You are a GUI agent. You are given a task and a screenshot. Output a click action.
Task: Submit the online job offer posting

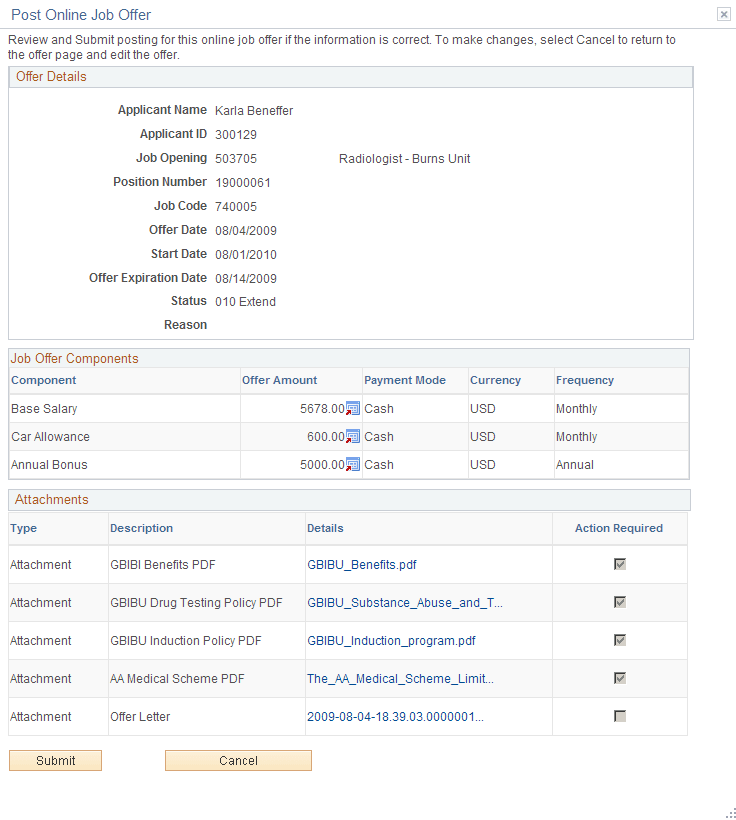click(55, 760)
